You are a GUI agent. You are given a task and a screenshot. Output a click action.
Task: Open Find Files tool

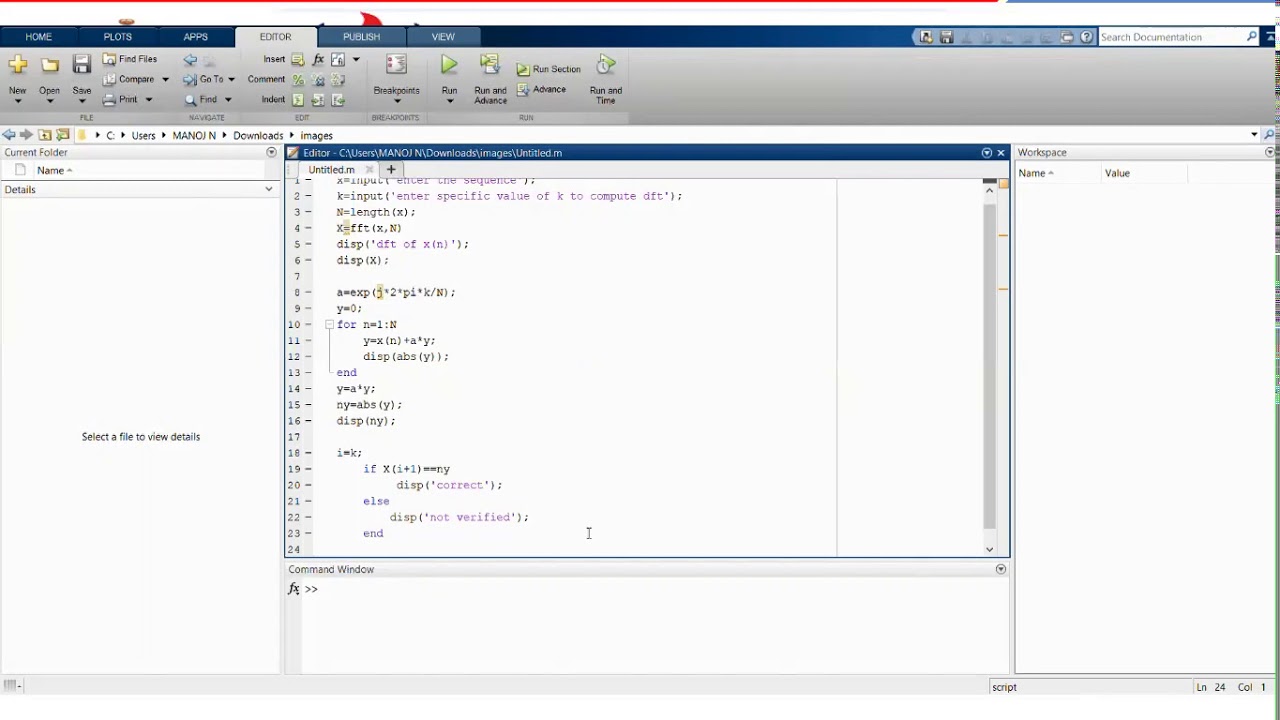pyautogui.click(x=130, y=59)
